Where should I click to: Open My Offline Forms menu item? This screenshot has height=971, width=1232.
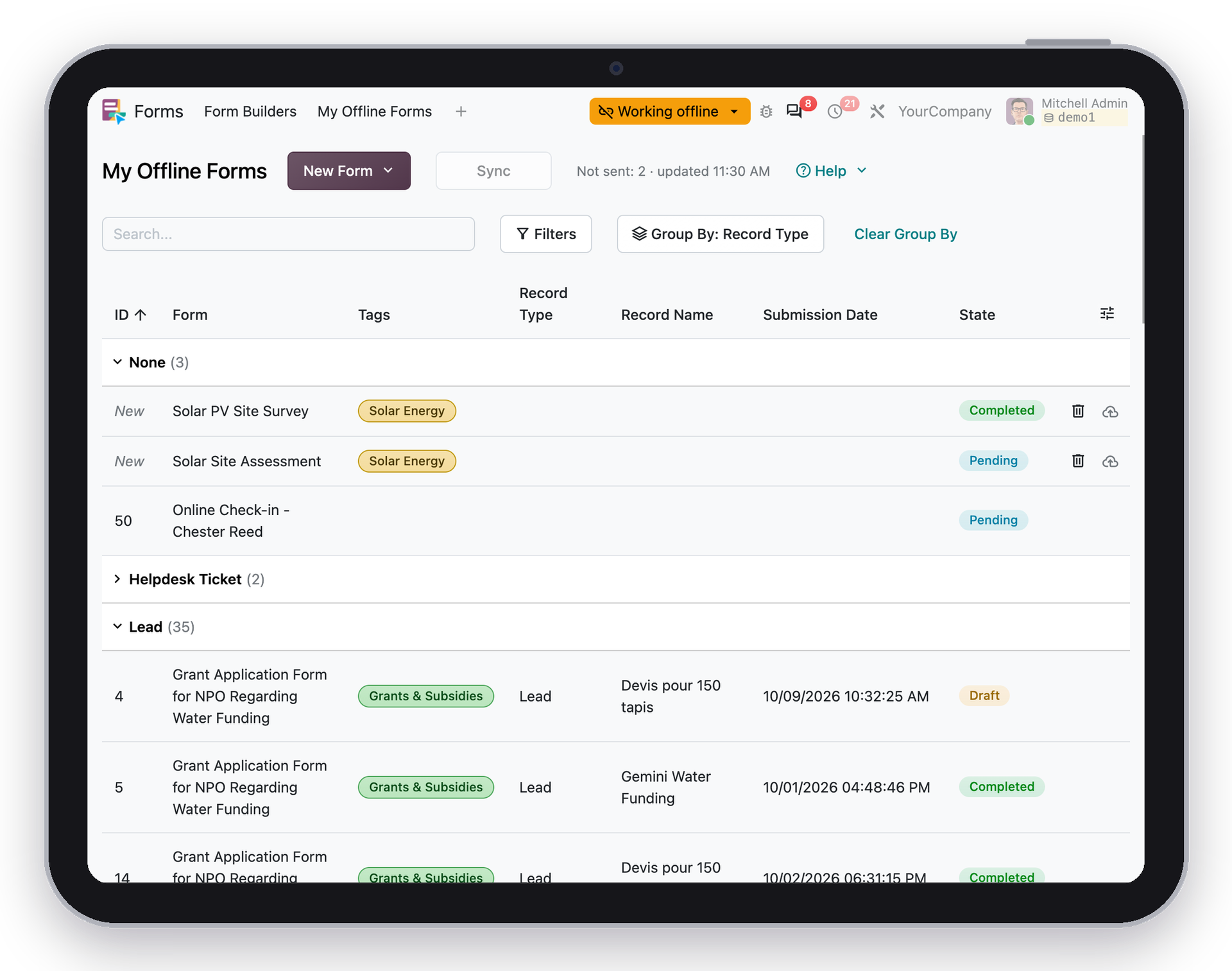click(x=375, y=112)
